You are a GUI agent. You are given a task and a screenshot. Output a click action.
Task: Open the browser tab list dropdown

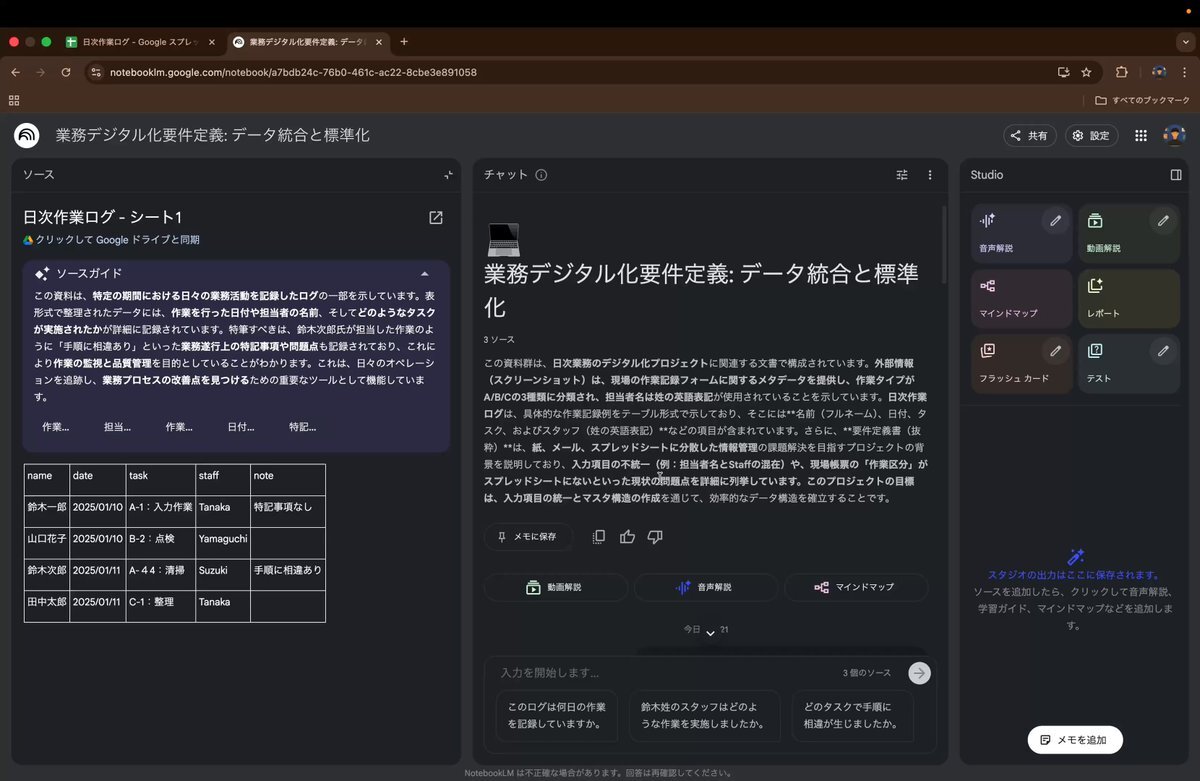(1185, 42)
